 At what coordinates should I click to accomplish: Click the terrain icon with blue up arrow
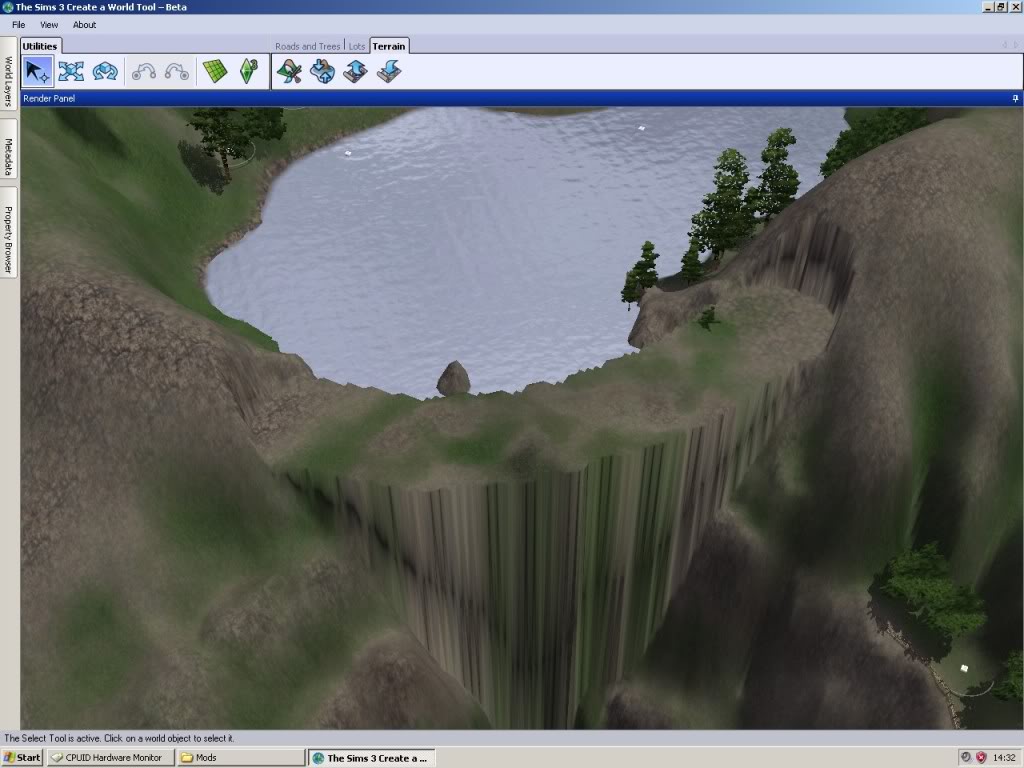coord(355,71)
